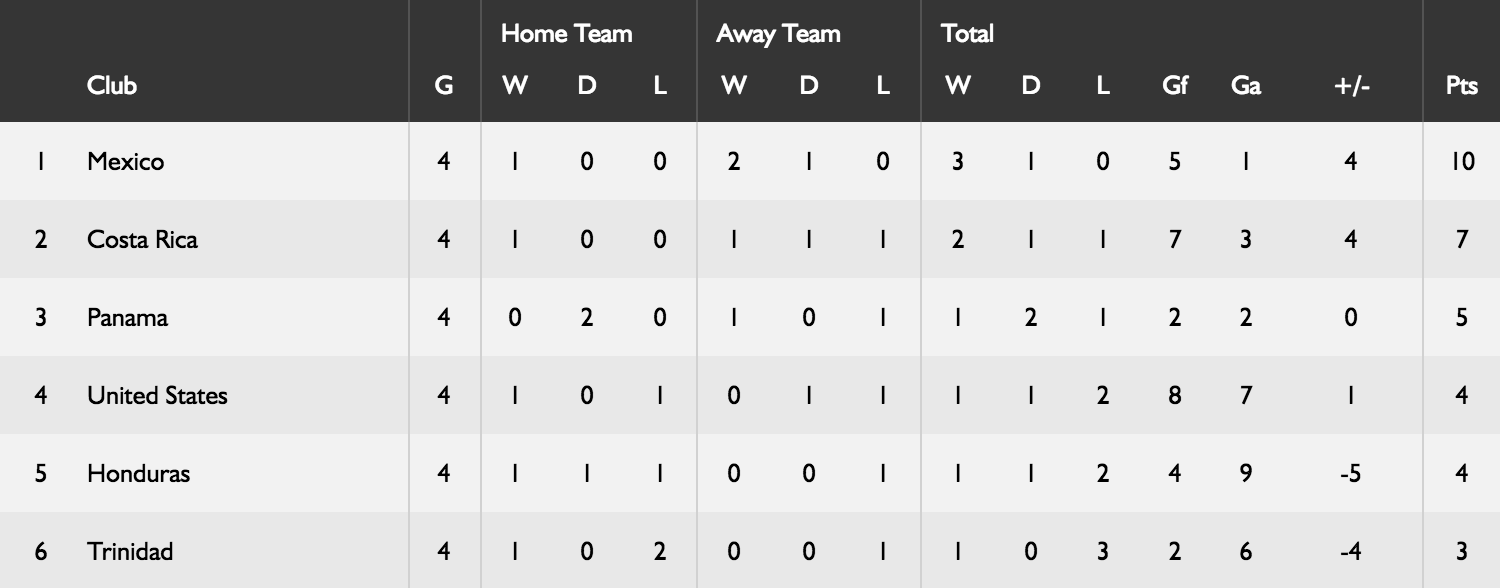Click the Ga column header
This screenshot has height=588, width=1500.
[1245, 86]
